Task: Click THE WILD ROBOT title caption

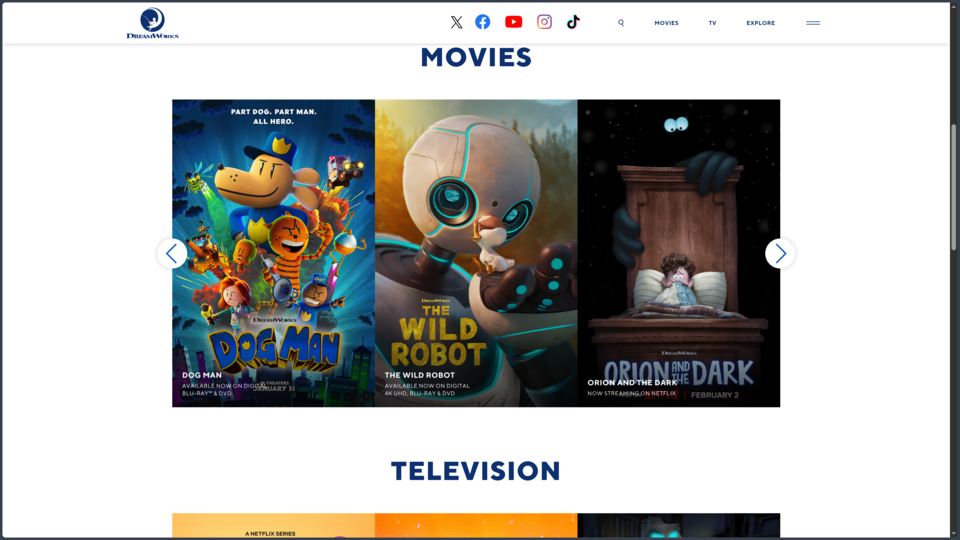Action: (x=419, y=375)
